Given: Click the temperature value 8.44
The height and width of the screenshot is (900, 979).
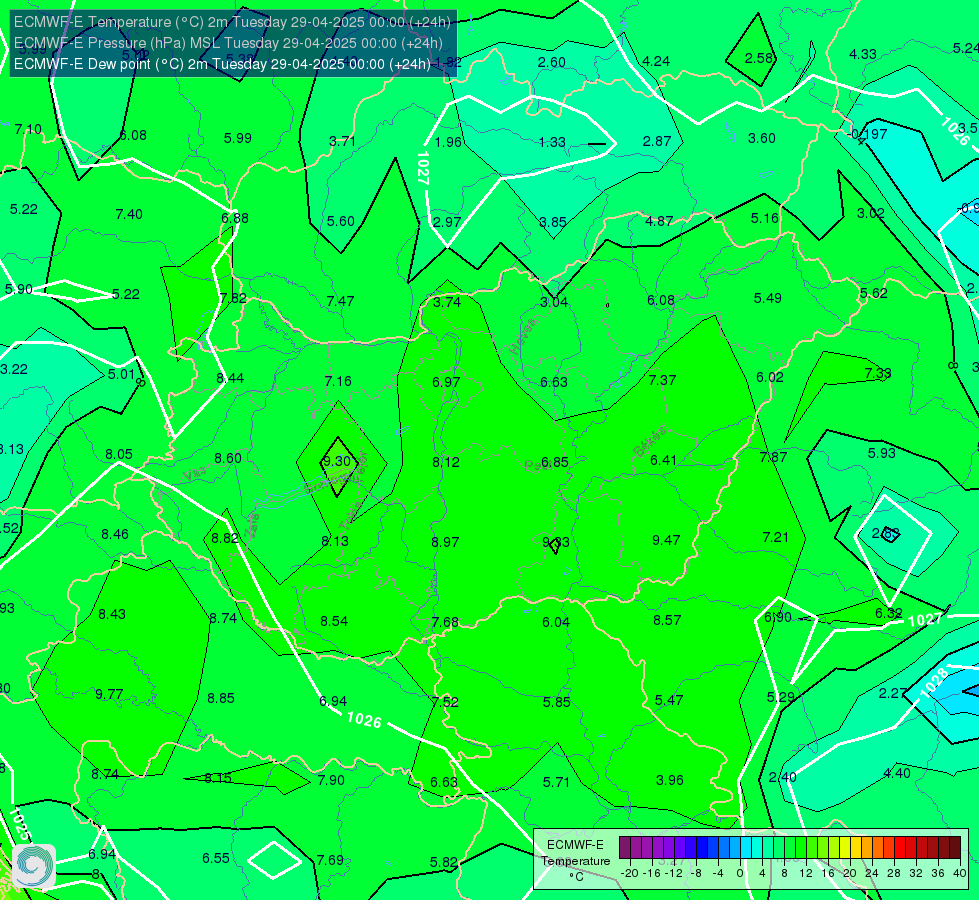Looking at the screenshot, I should tap(230, 378).
